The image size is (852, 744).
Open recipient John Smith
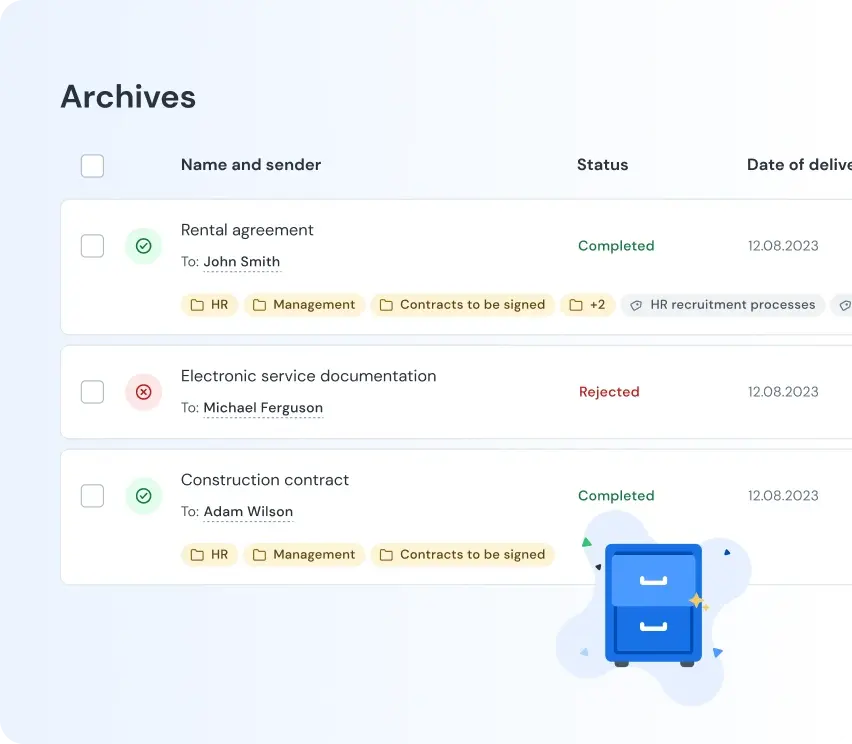coord(242,261)
